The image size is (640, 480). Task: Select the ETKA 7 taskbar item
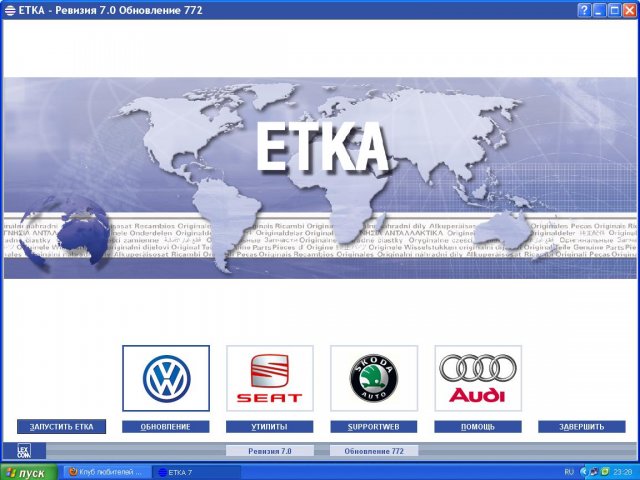tap(196, 472)
